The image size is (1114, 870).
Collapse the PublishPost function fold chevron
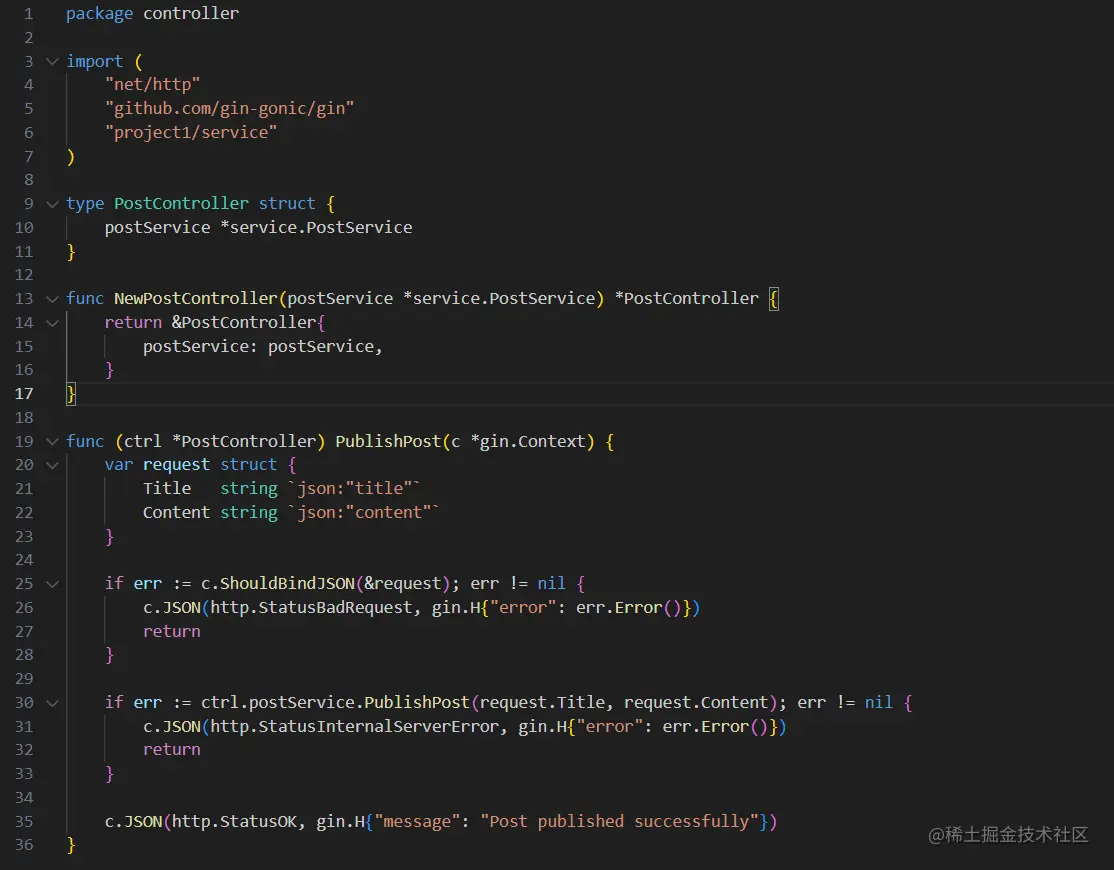(52, 442)
